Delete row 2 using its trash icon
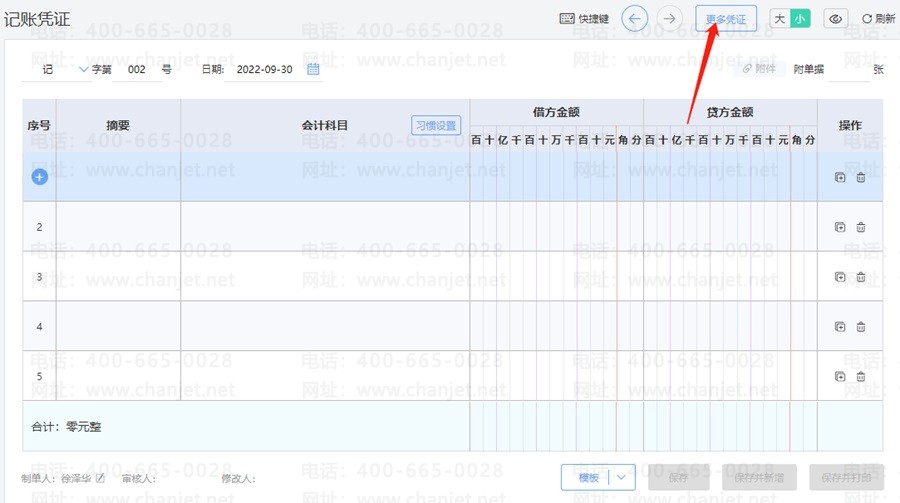This screenshot has width=900, height=503. [x=861, y=227]
